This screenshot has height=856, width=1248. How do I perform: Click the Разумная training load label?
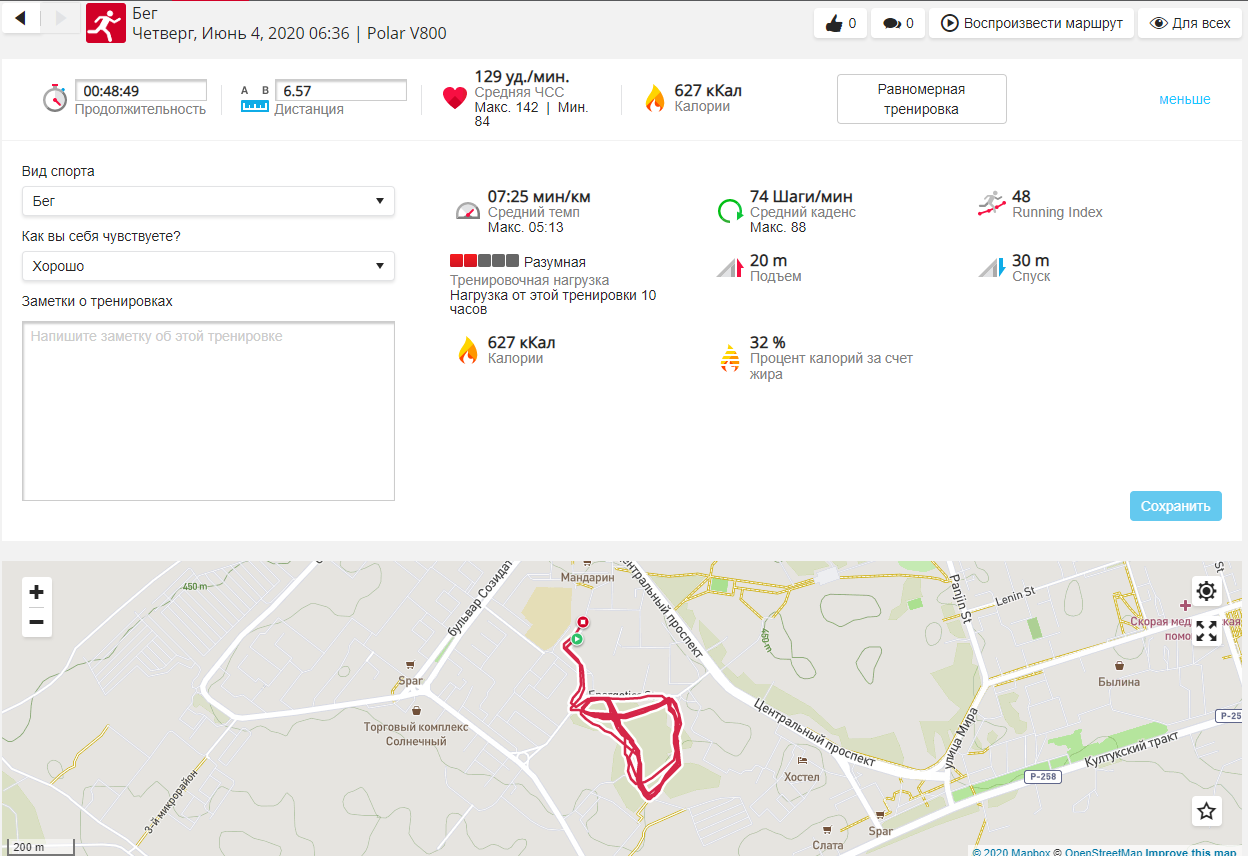[x=555, y=262]
